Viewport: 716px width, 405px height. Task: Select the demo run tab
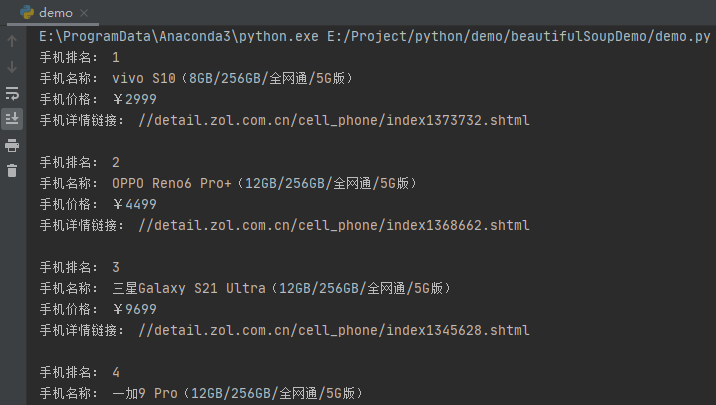55,13
